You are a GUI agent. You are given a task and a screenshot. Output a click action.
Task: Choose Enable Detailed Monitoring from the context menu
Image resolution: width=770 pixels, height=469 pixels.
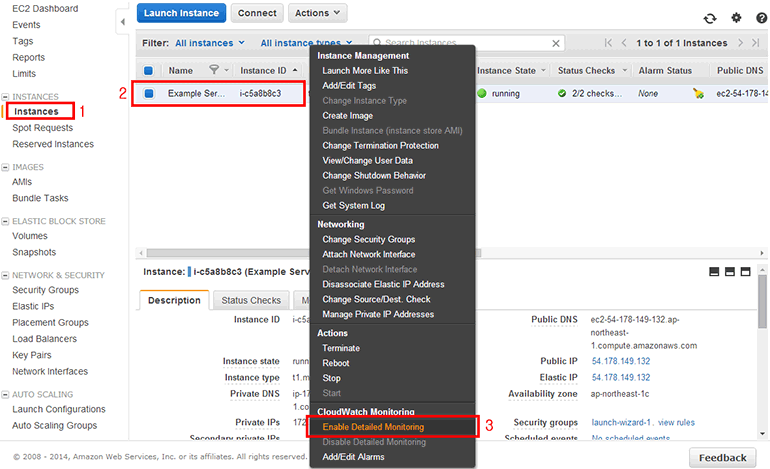click(x=373, y=427)
